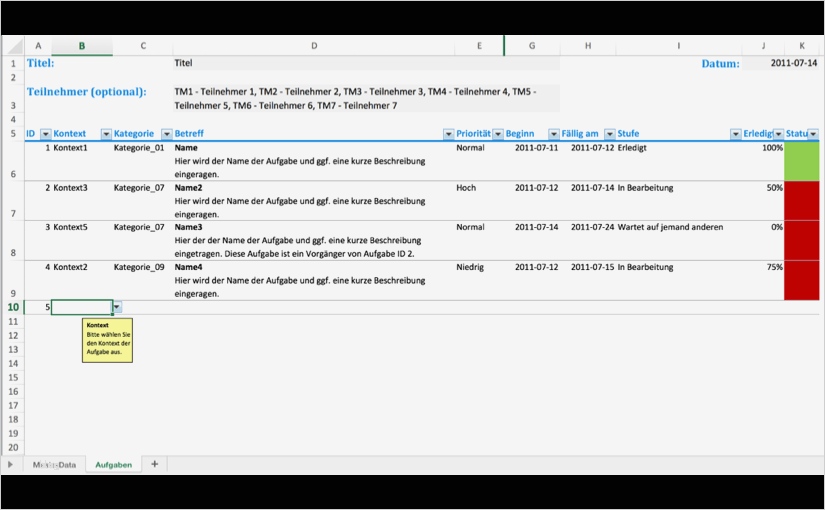Click the date value 2011-07-14 beside Datum
Viewport: 825px width, 510px height.
click(x=781, y=63)
